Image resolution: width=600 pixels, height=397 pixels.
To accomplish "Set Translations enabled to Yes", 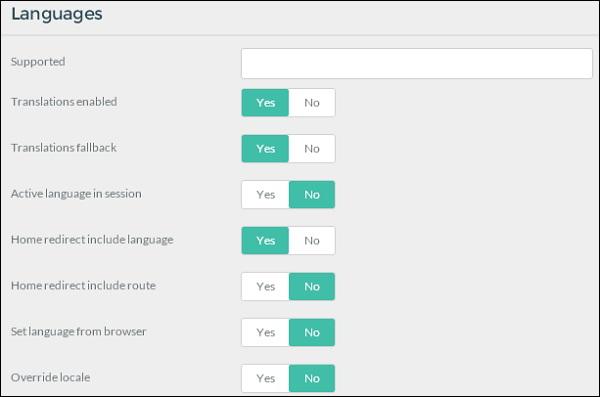I will (x=265, y=103).
